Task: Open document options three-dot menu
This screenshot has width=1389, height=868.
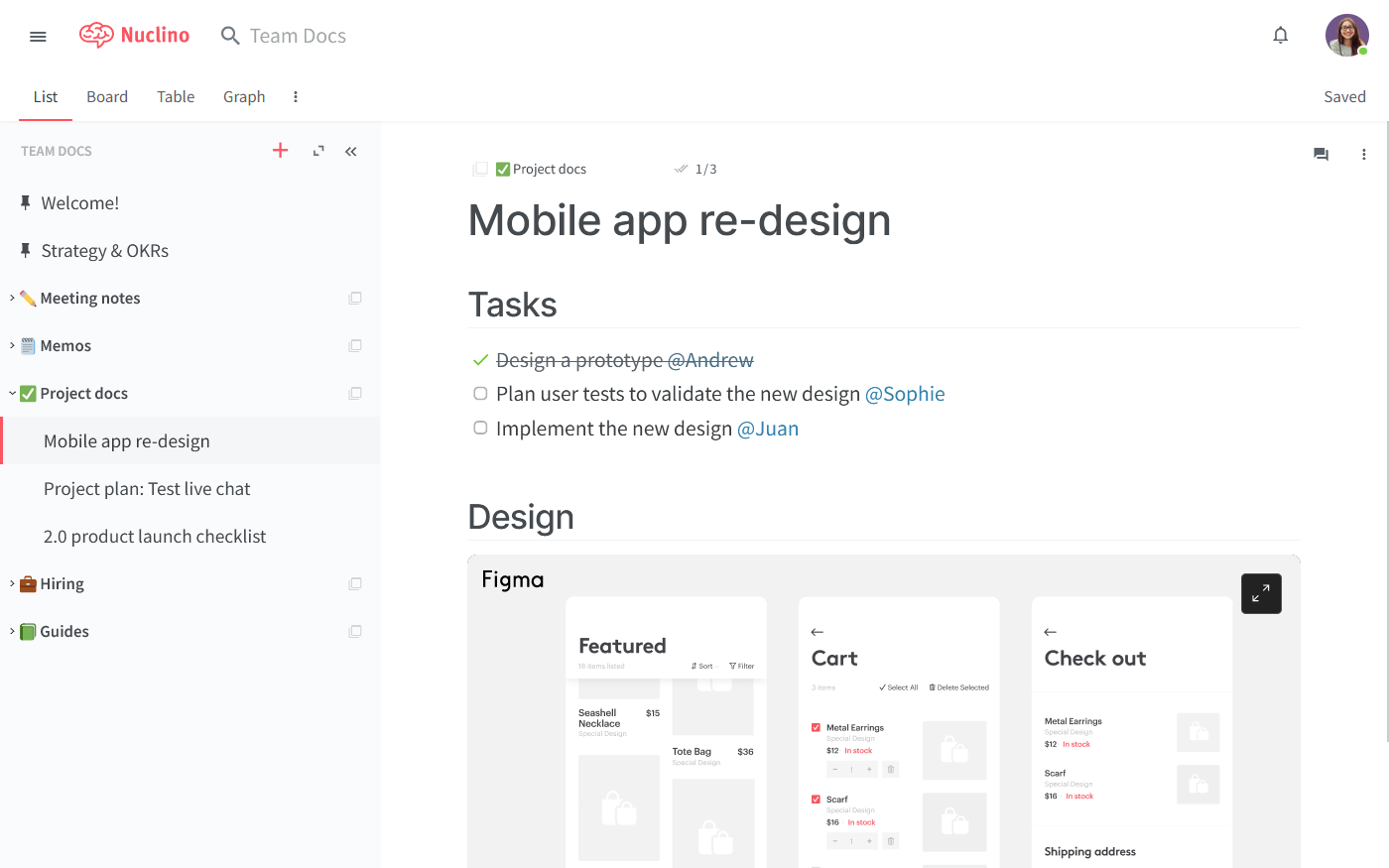Action: coord(1364,154)
